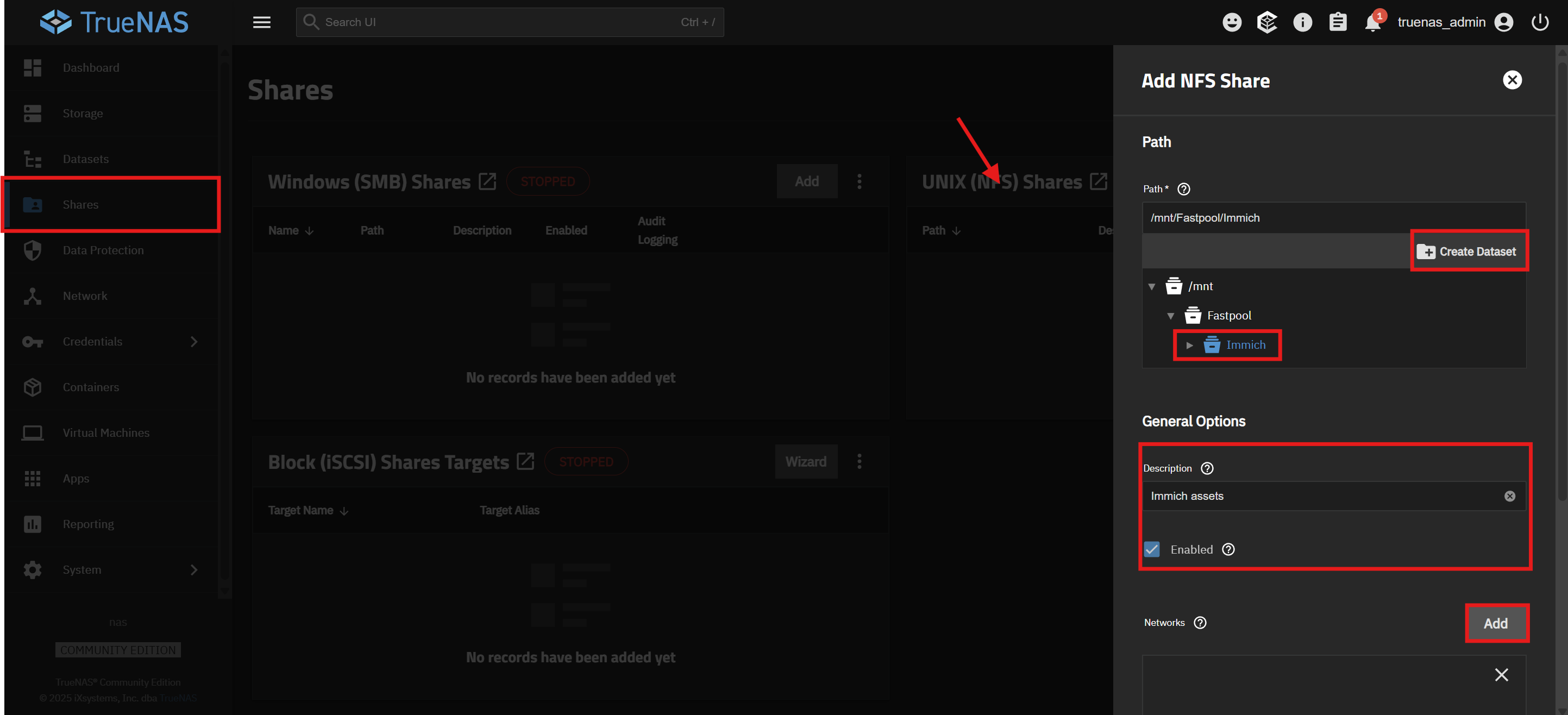
Task: Click the About info icon in header
Action: (x=1302, y=22)
